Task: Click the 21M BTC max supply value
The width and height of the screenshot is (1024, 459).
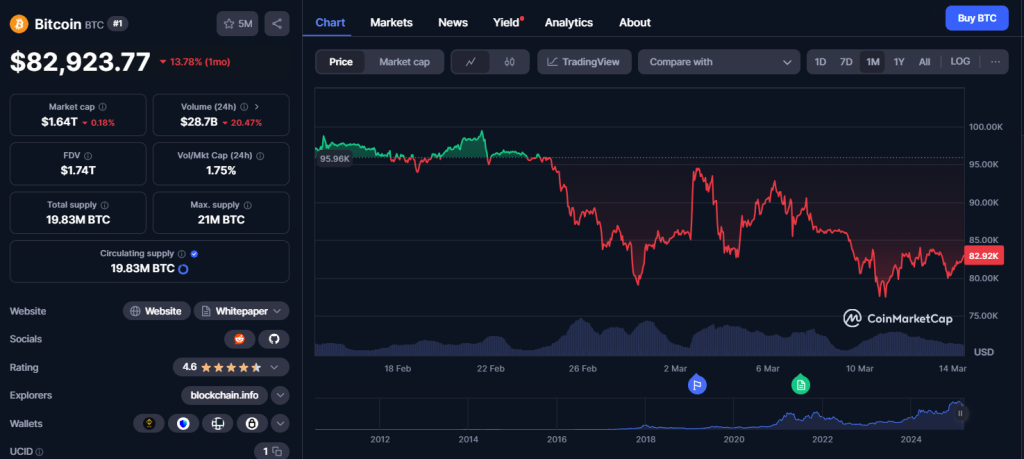Action: pyautogui.click(x=221, y=220)
